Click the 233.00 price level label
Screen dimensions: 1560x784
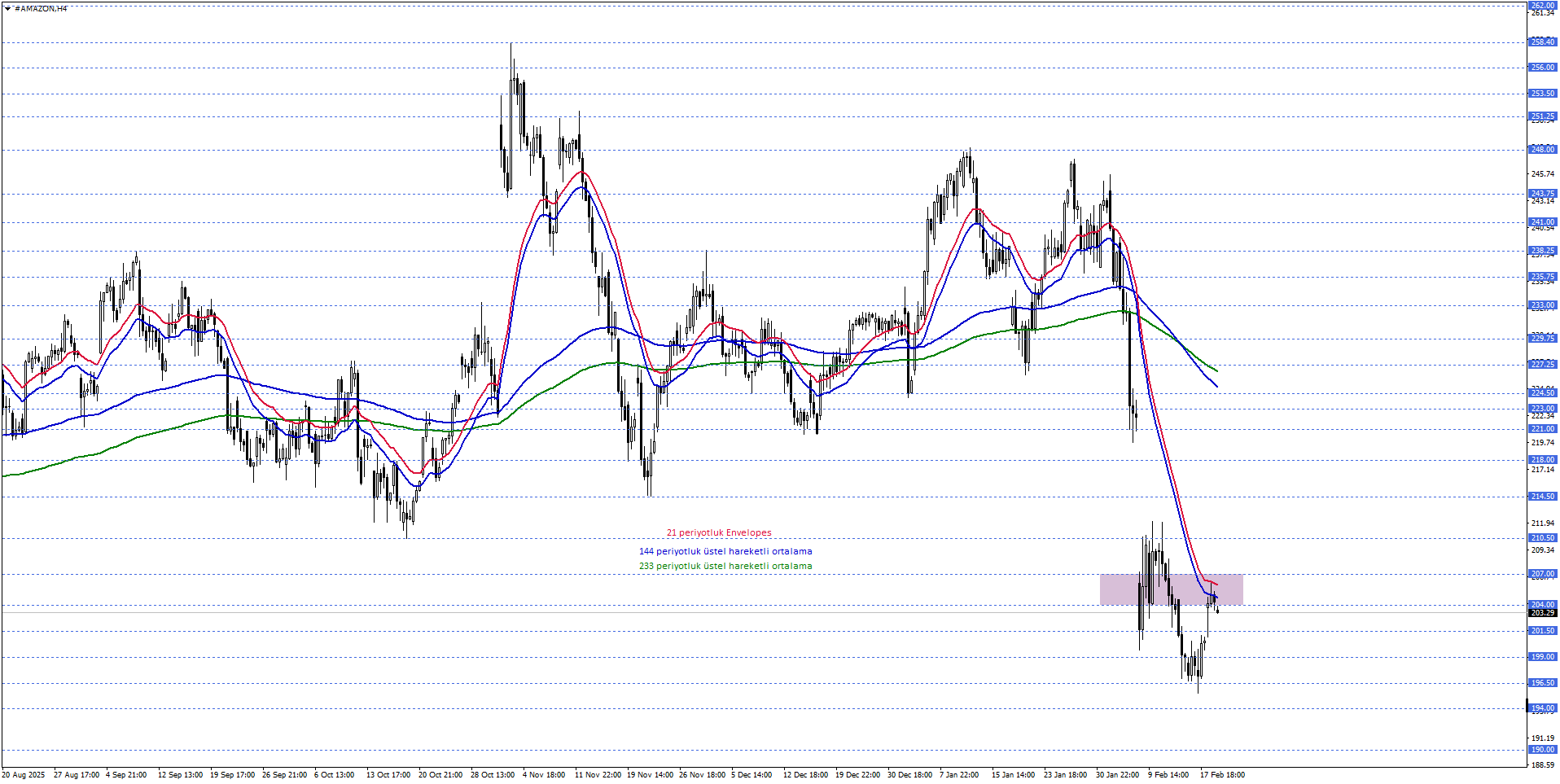[1542, 305]
